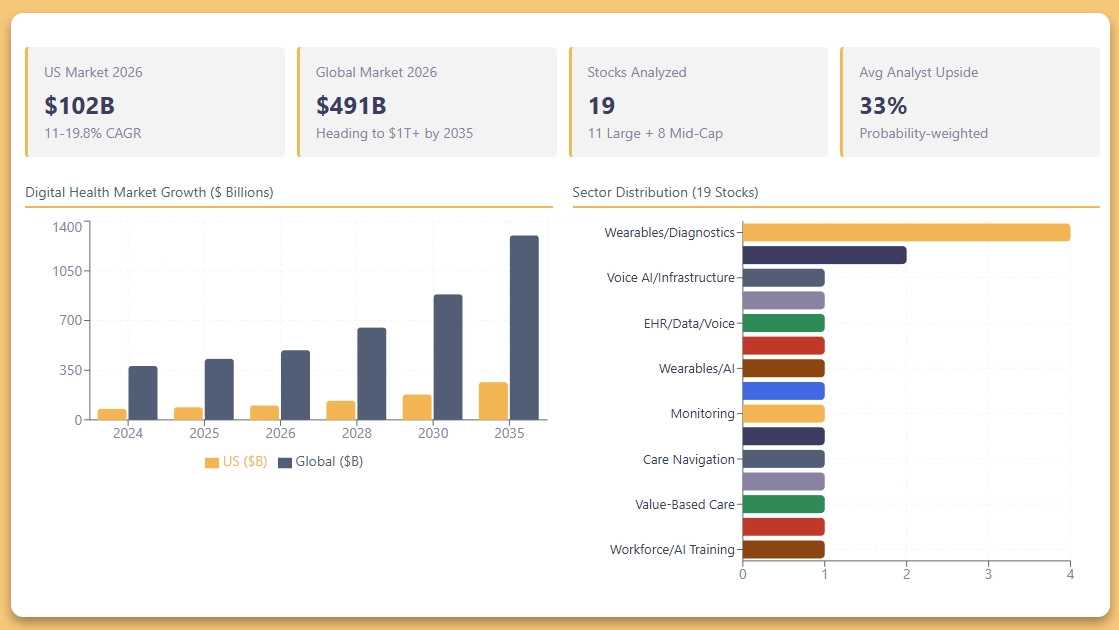Viewport: 1119px width, 630px height.
Task: Click the green EHR/Data/Voice bar
Action: 784,323
